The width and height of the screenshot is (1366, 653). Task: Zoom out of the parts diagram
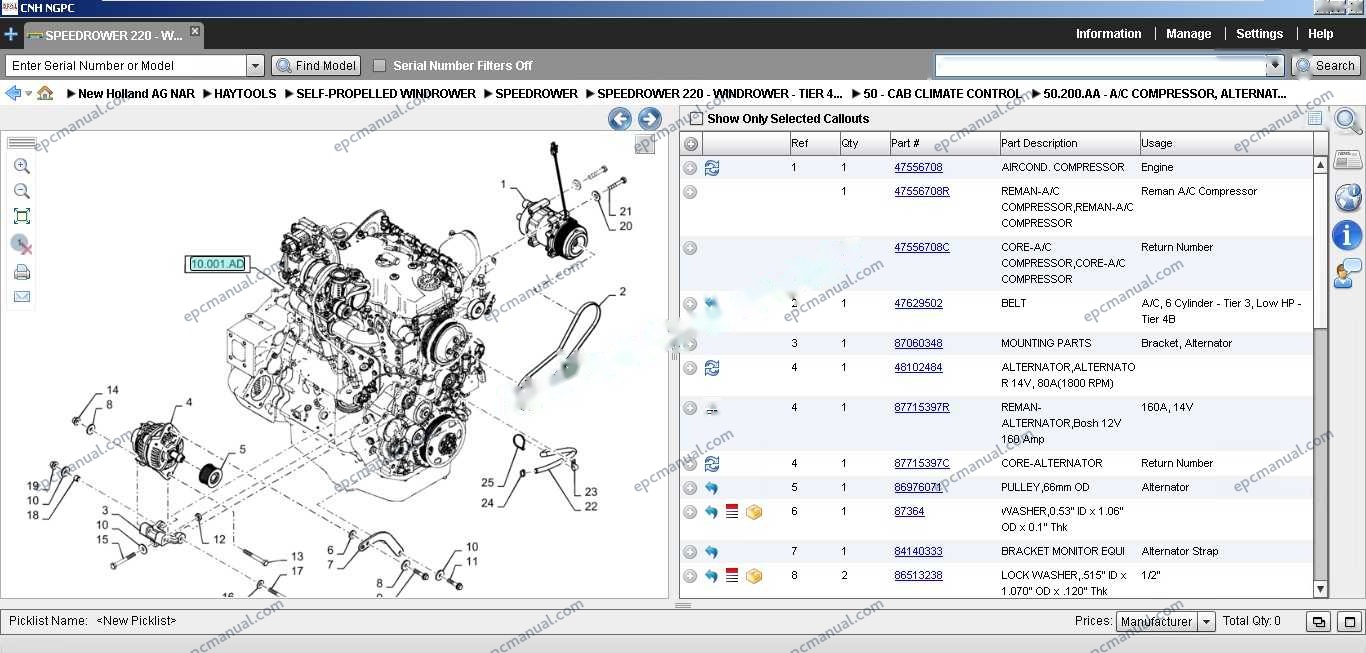coord(21,191)
